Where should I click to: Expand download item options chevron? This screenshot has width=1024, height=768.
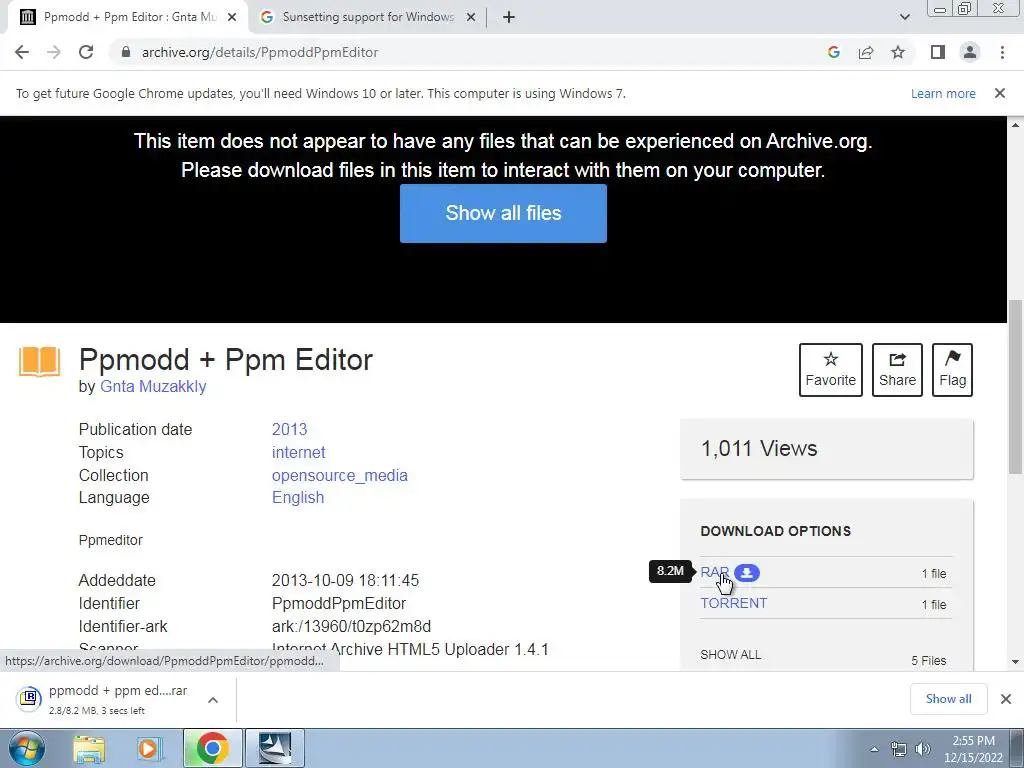213,699
